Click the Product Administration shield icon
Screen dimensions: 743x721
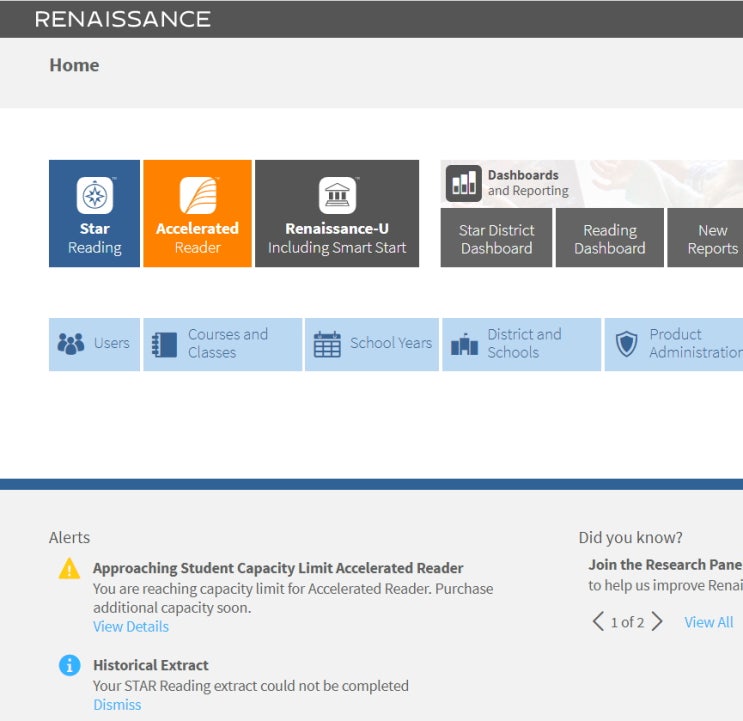click(626, 345)
